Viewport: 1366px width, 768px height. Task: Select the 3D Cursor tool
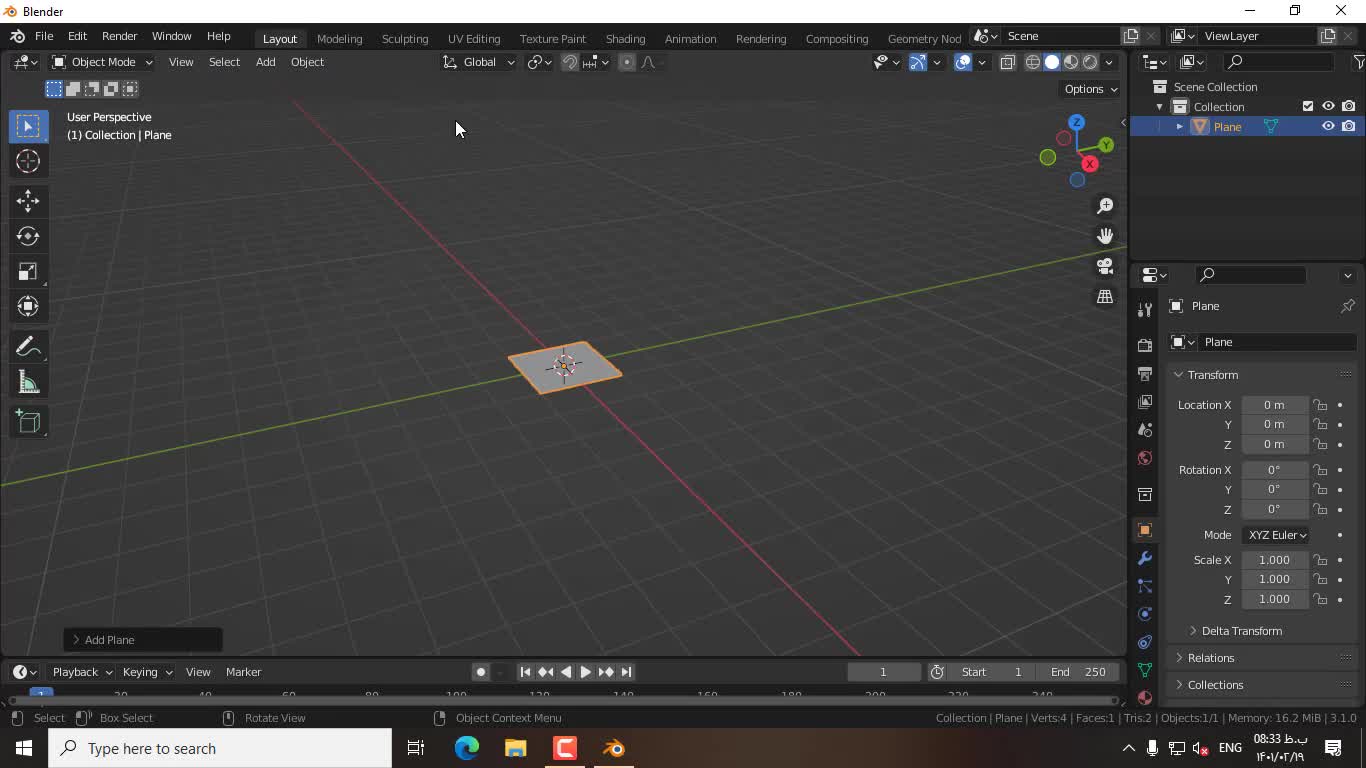point(28,161)
